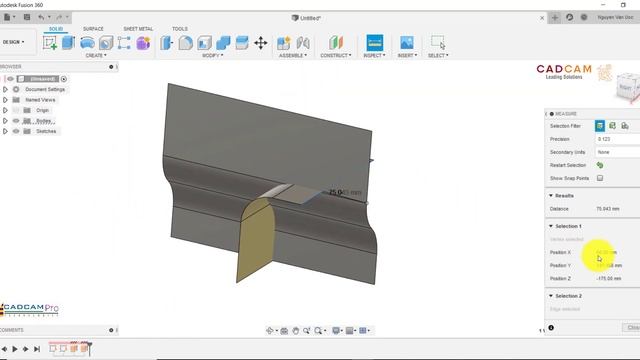Expand the Bodies node
Viewport: 640px width, 360px height.
(5, 121)
